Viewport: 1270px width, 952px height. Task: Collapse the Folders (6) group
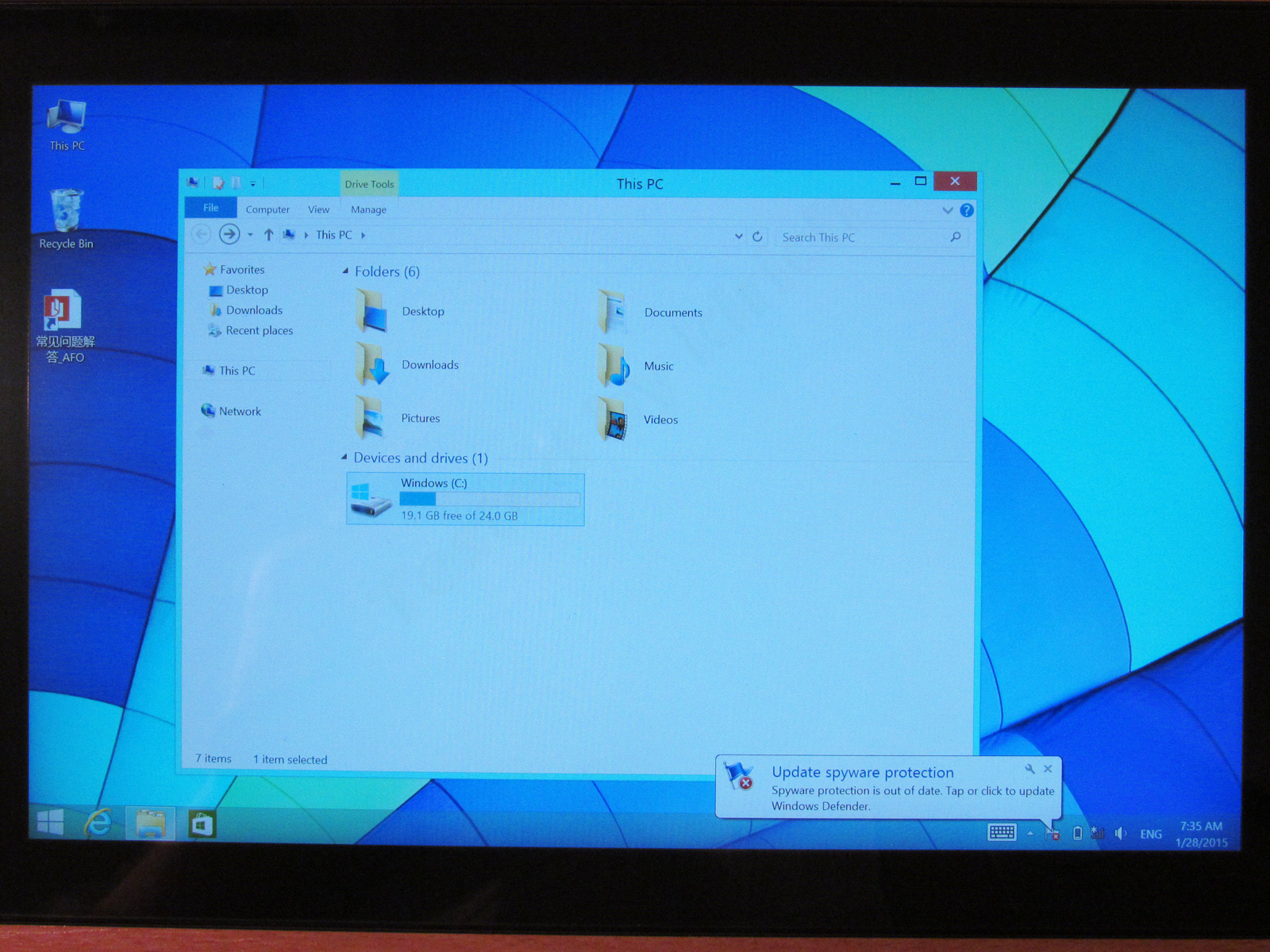pos(345,271)
